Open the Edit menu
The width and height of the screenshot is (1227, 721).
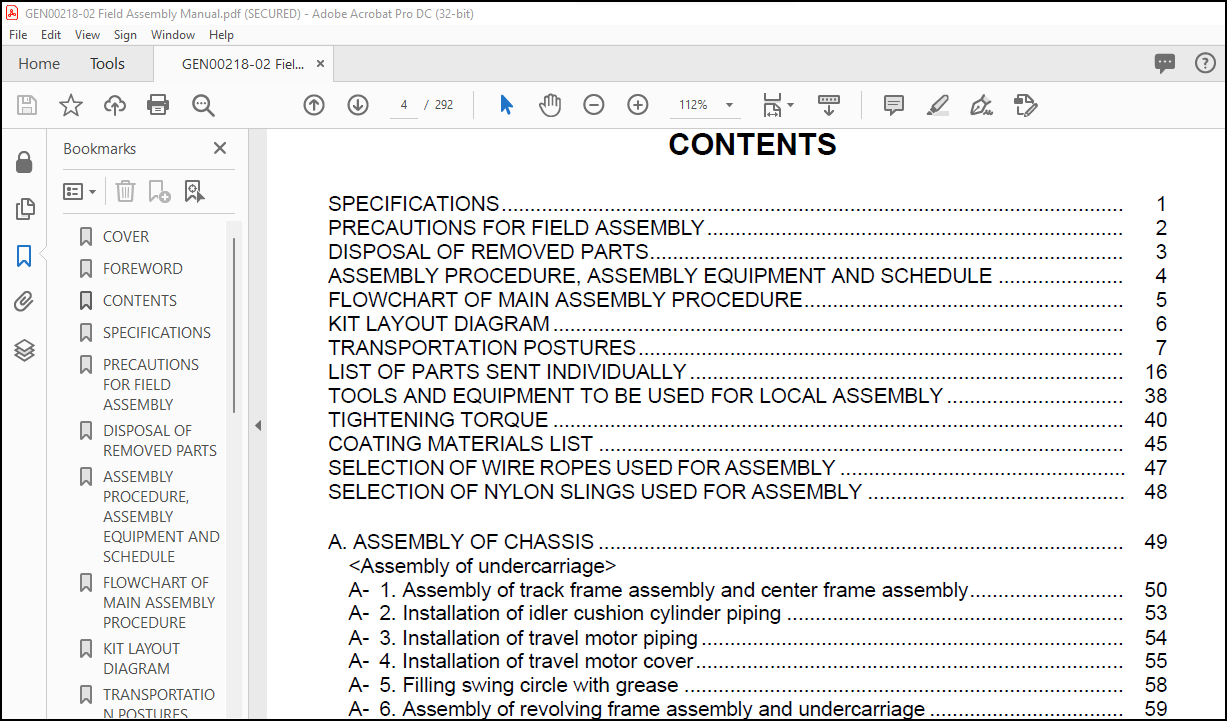(51, 34)
